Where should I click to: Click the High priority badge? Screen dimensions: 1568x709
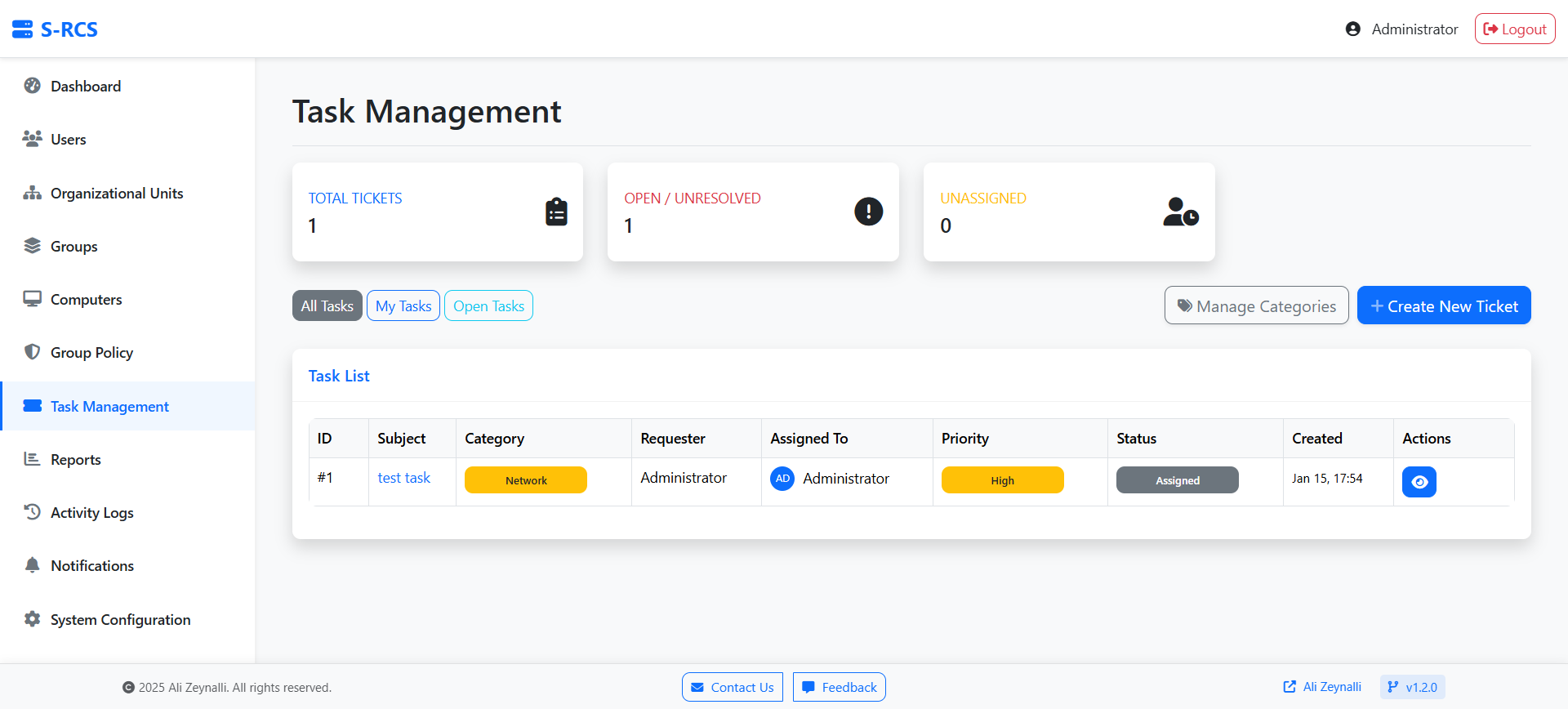pos(1002,480)
